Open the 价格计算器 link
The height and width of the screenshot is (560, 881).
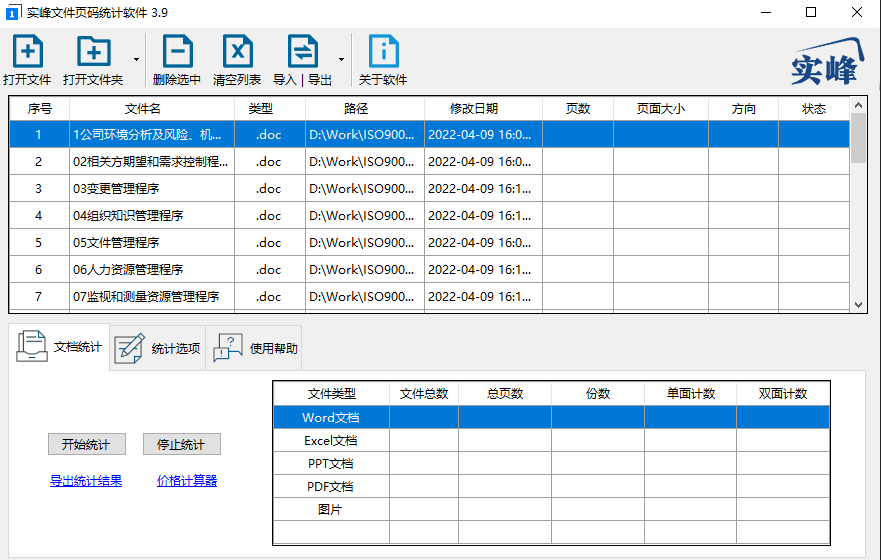(x=187, y=481)
